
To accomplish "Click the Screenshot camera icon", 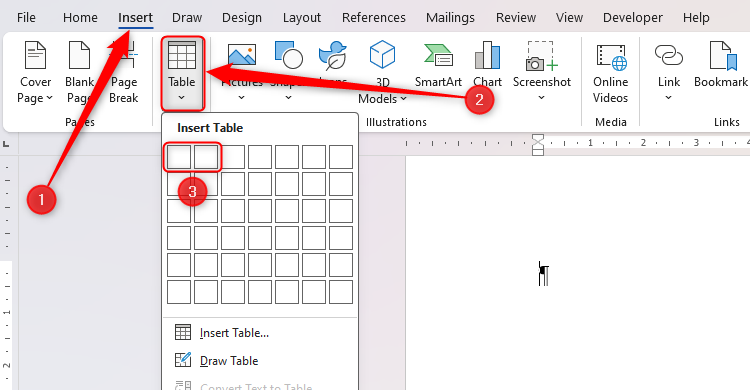I will pos(542,56).
